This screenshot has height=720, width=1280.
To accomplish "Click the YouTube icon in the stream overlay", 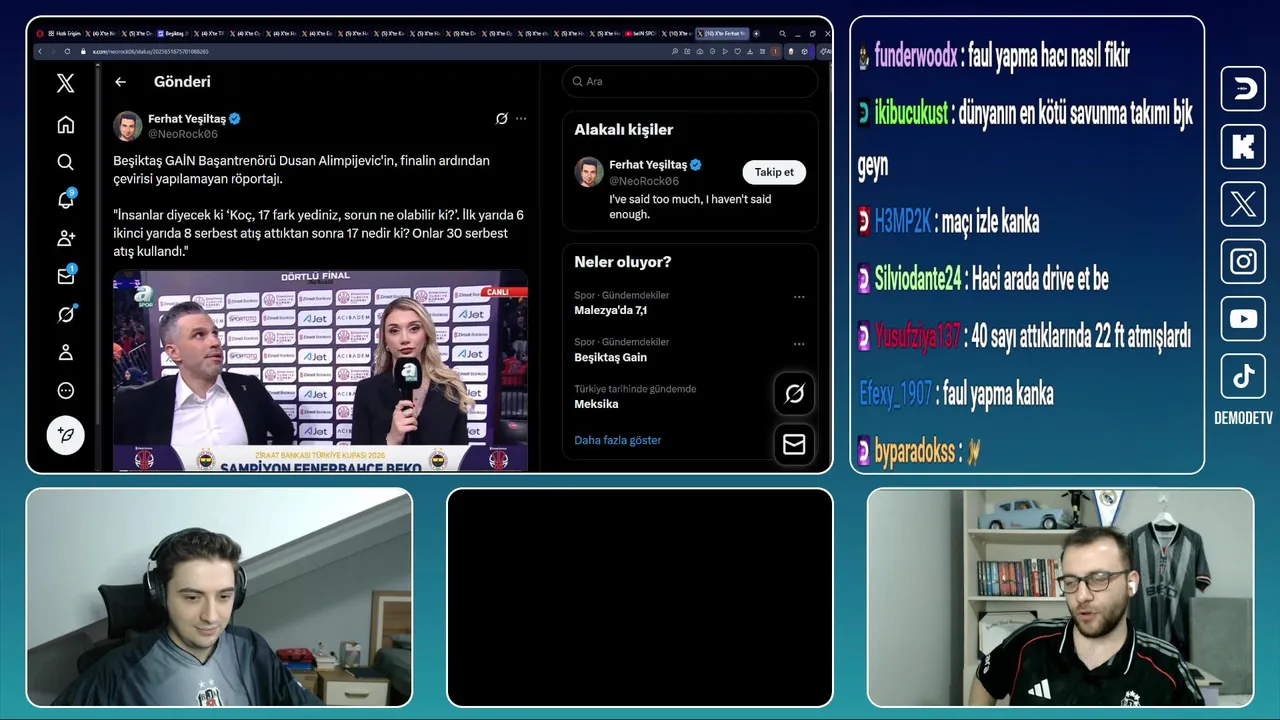I will coord(1243,319).
